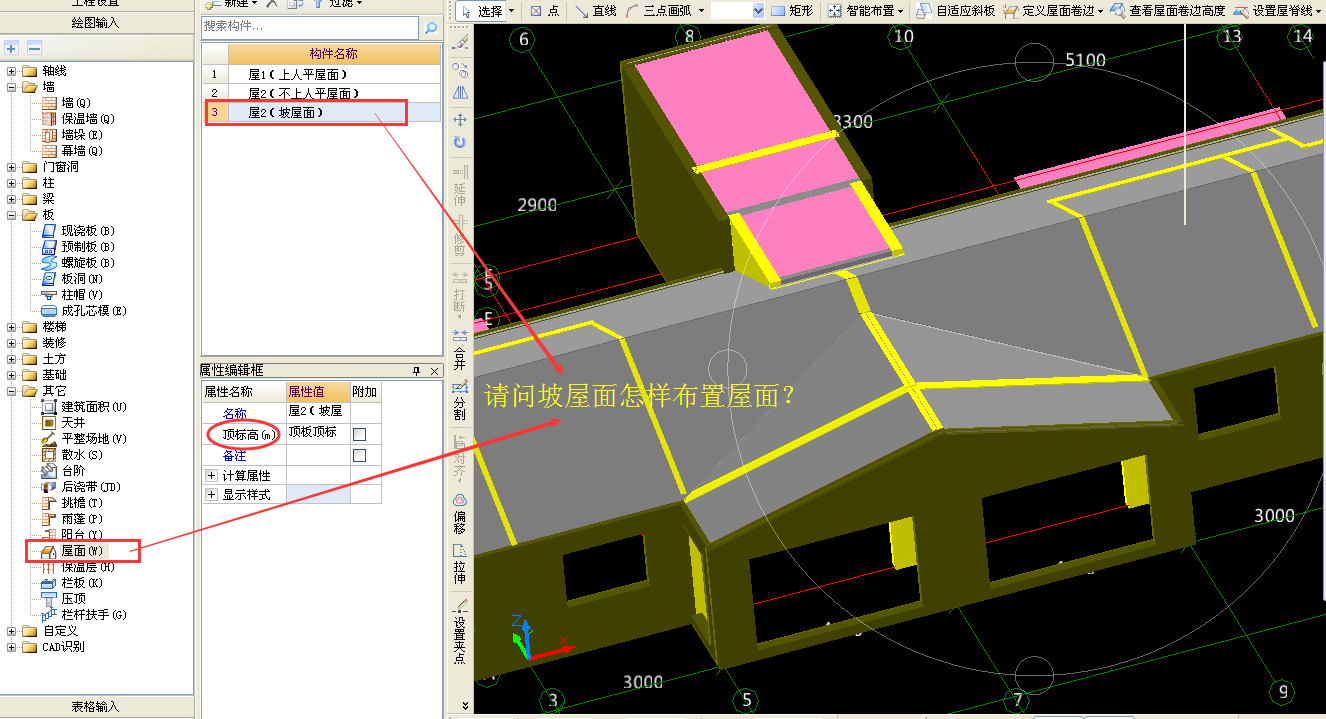Expand the 梁 tree node
The width and height of the screenshot is (1326, 719).
[x=11, y=199]
